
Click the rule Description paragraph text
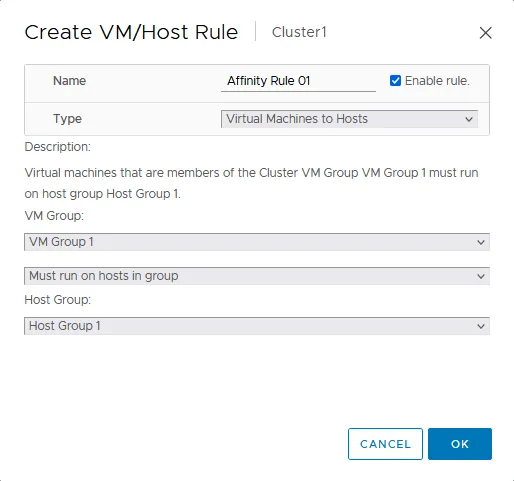pos(251,183)
